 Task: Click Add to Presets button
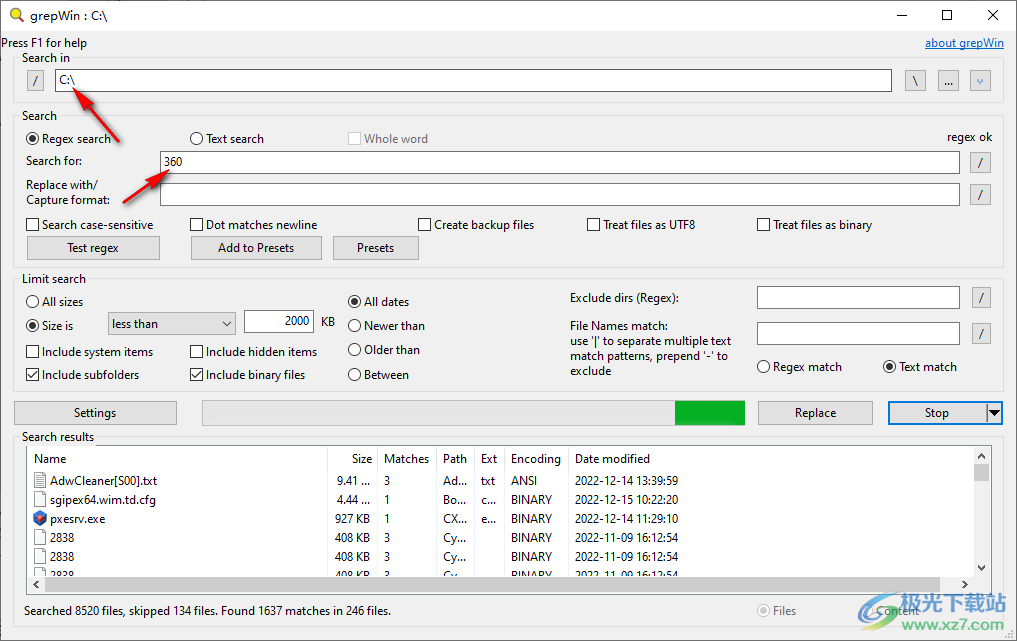256,248
